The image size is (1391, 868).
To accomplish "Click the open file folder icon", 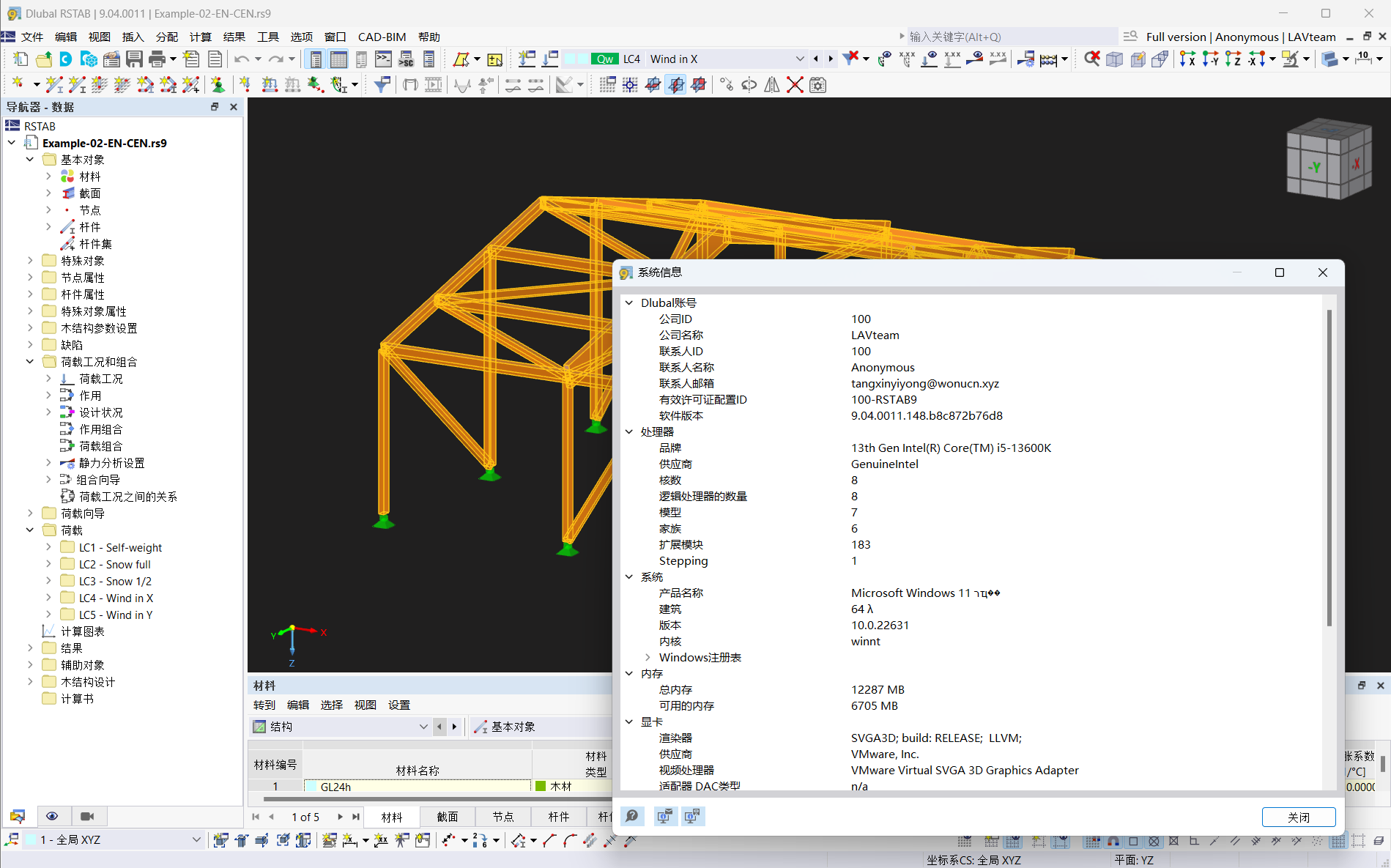I will [44, 59].
